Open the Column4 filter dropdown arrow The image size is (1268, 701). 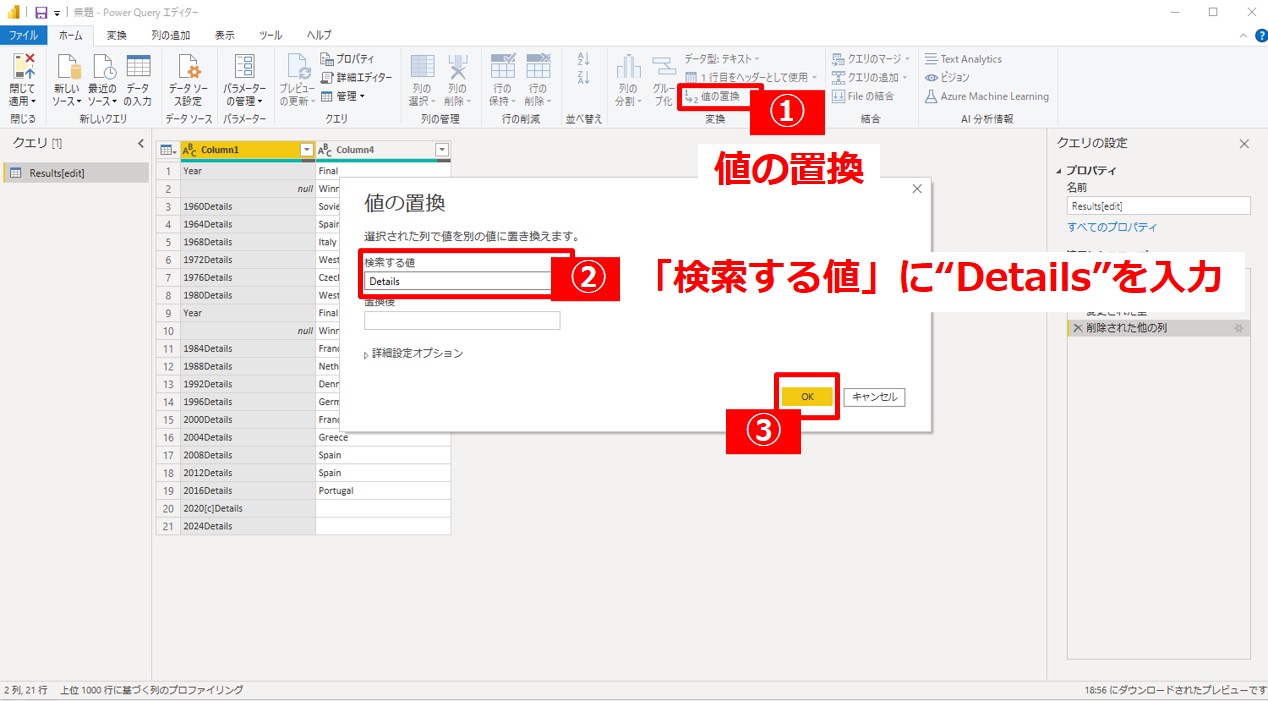(442, 150)
